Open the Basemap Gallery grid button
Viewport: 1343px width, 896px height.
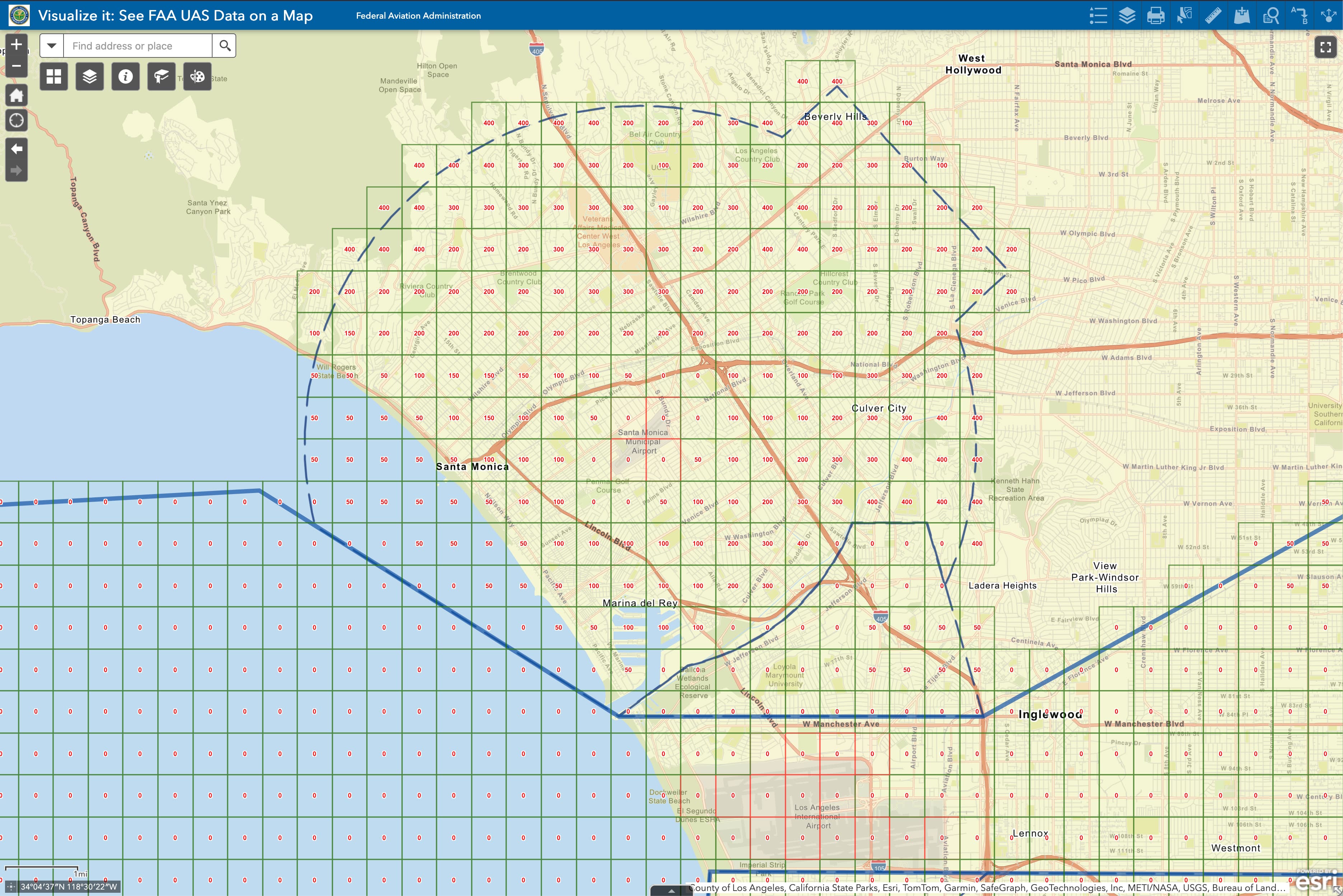point(54,76)
